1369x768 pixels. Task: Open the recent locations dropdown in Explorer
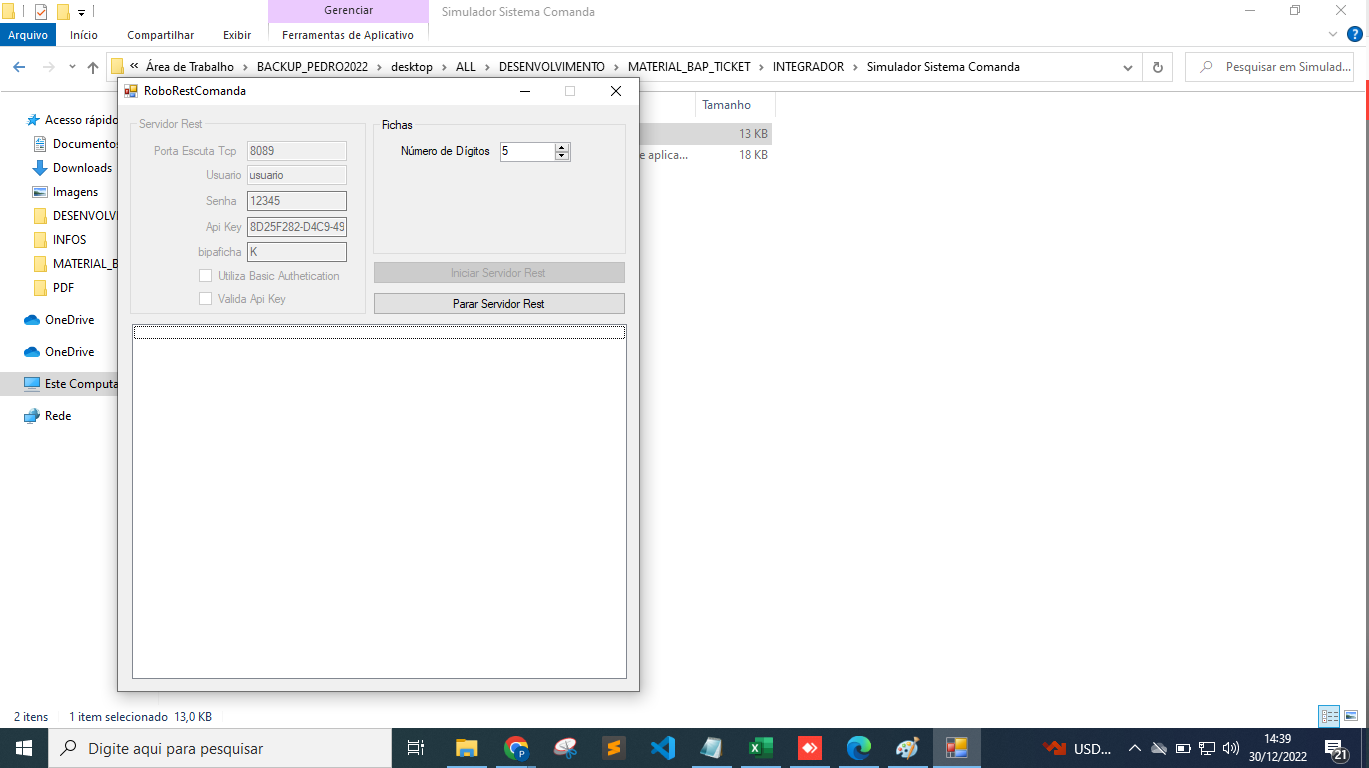pos(72,67)
